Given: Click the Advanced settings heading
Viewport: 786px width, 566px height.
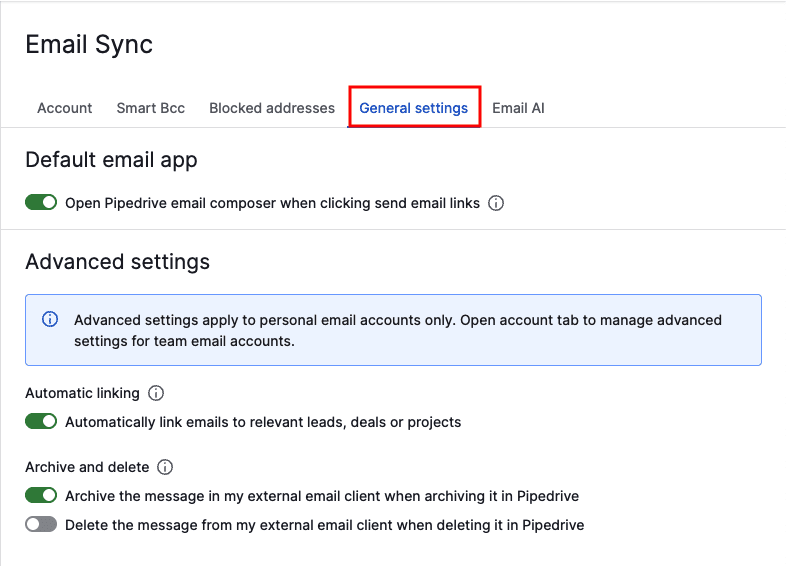Looking at the screenshot, I should tap(118, 262).
